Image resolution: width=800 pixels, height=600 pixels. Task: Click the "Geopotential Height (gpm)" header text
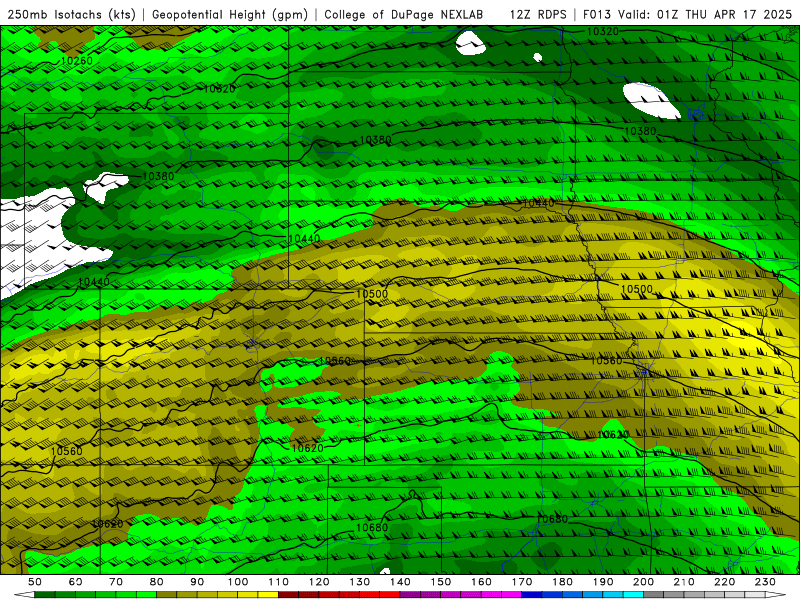coord(230,14)
